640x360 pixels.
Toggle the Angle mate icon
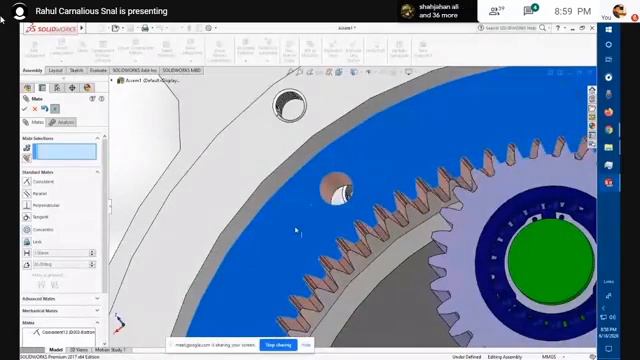[27, 264]
